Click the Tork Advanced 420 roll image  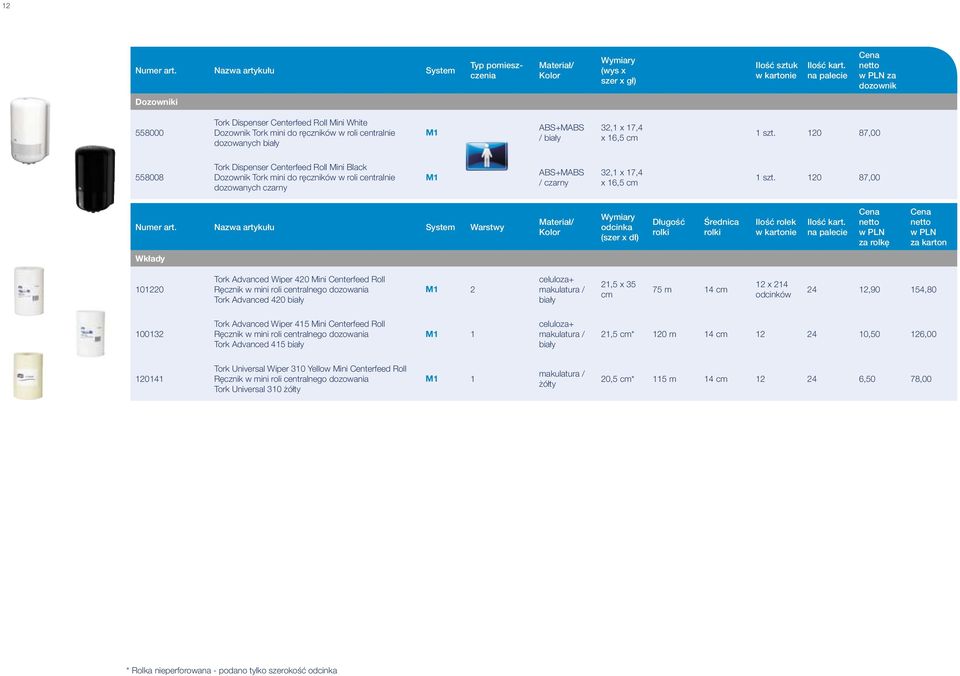pos(29,291)
